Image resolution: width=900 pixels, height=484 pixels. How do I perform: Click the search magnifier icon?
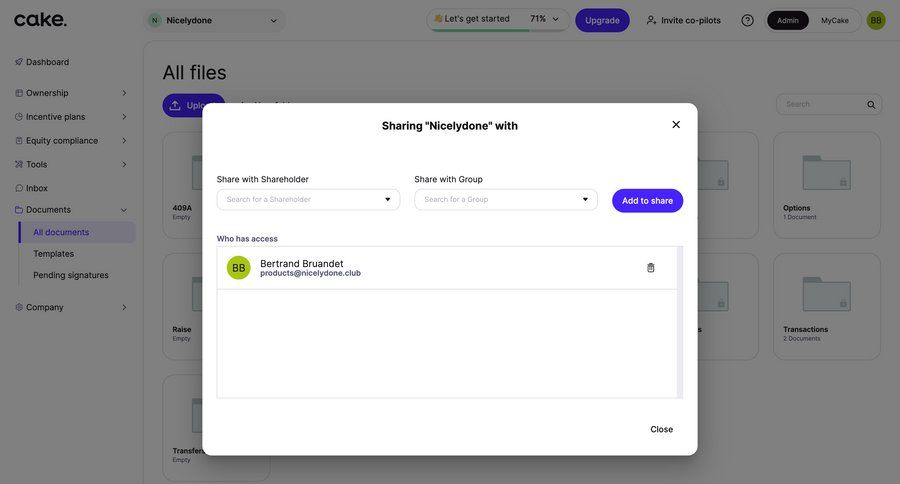click(871, 105)
